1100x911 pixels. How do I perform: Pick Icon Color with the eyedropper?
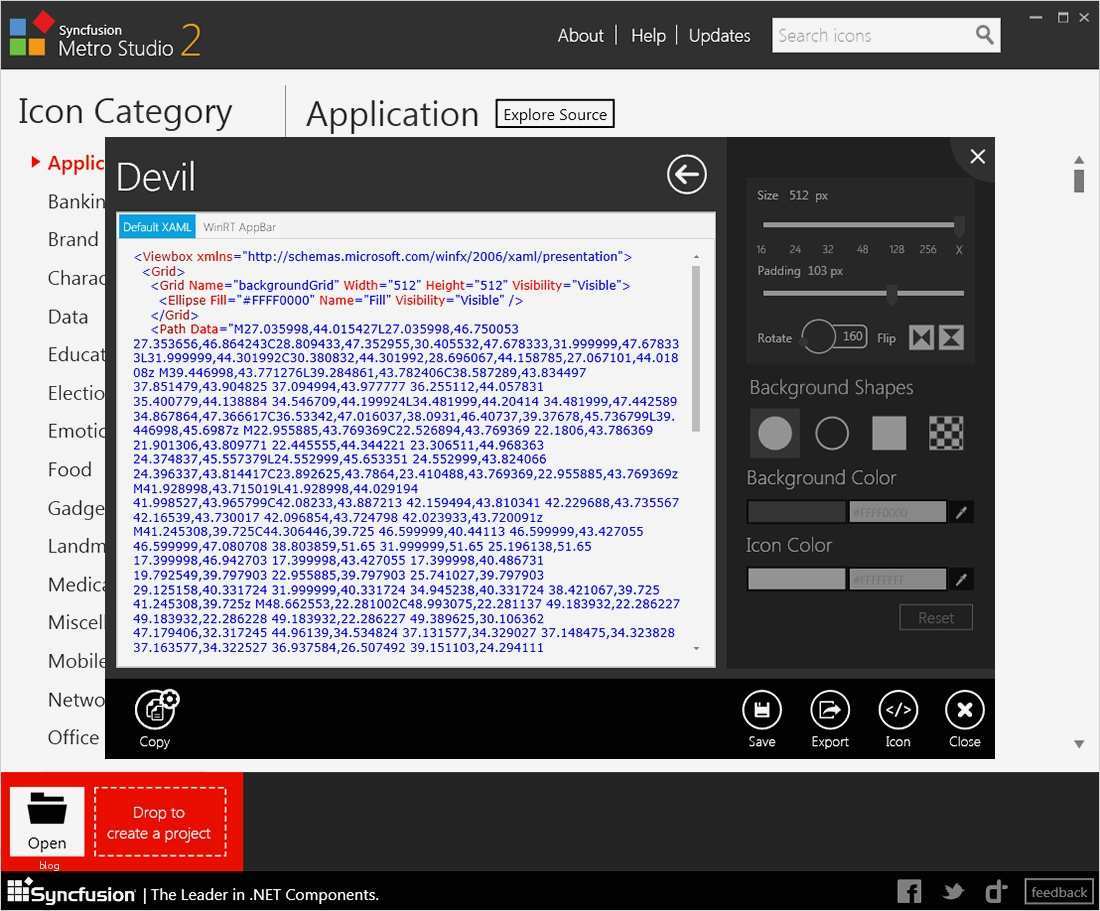click(961, 579)
